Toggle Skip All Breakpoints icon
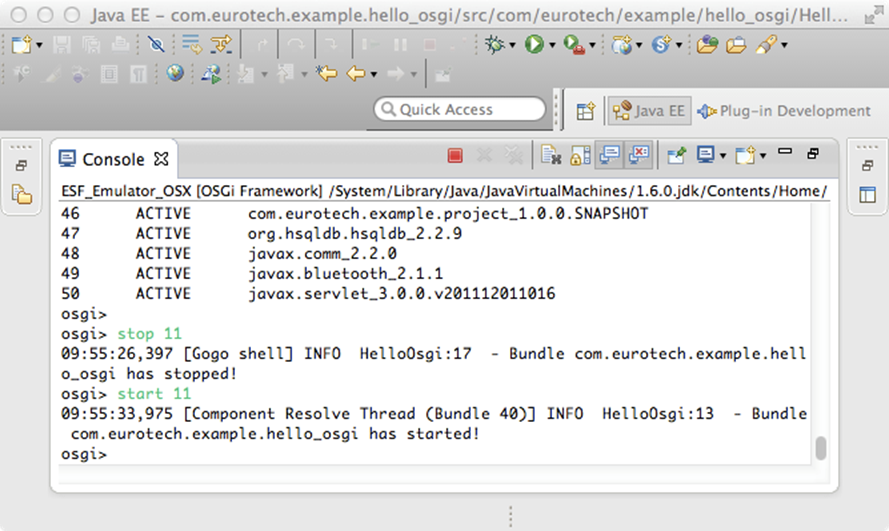The width and height of the screenshot is (889, 531). pyautogui.click(x=156, y=44)
